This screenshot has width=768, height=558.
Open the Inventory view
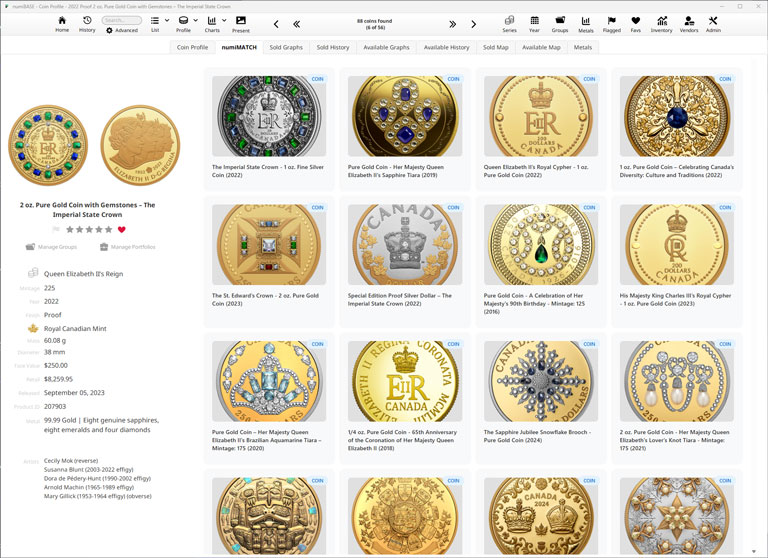(x=661, y=24)
